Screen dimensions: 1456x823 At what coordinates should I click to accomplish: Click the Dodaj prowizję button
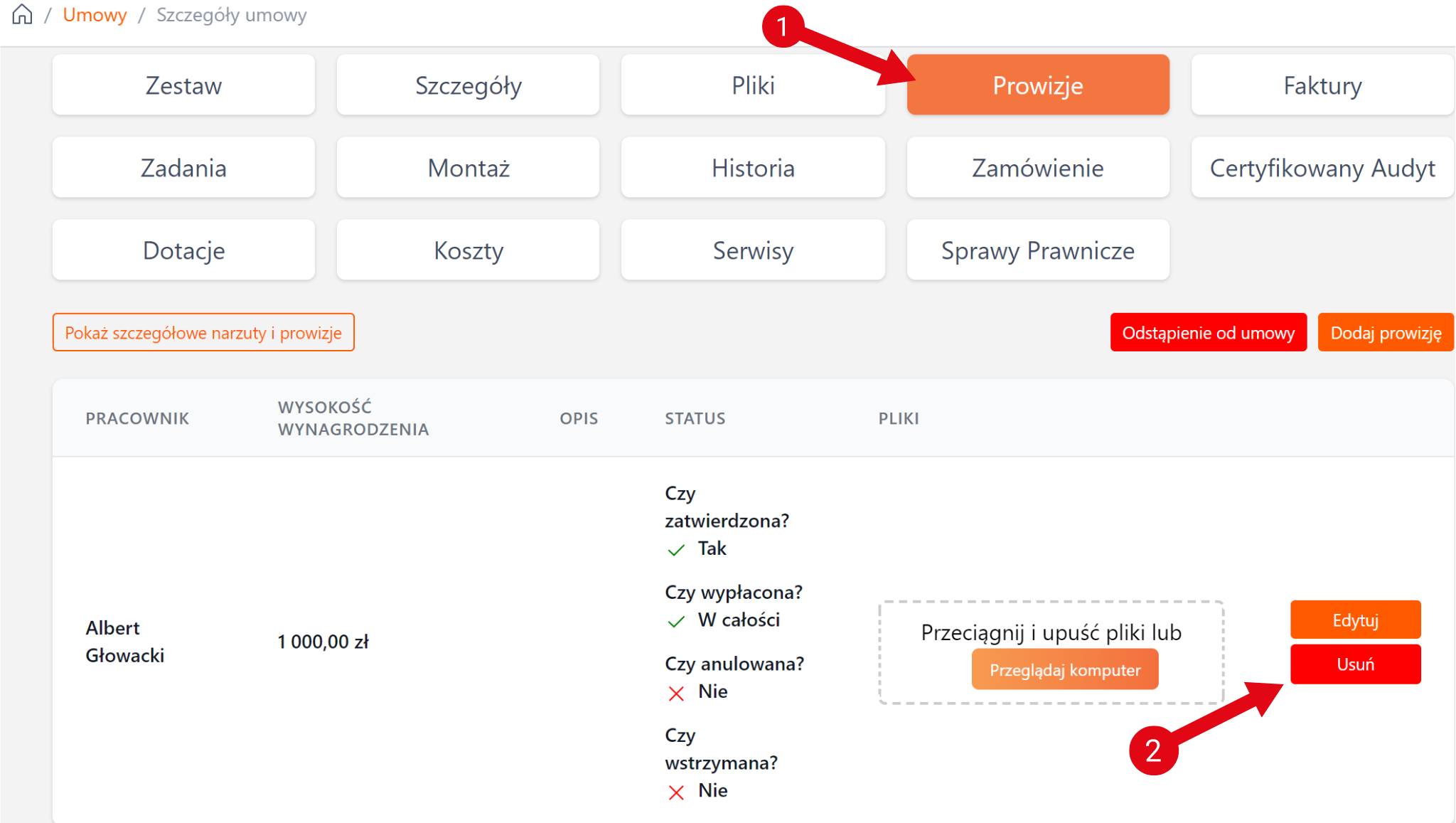tap(1386, 333)
